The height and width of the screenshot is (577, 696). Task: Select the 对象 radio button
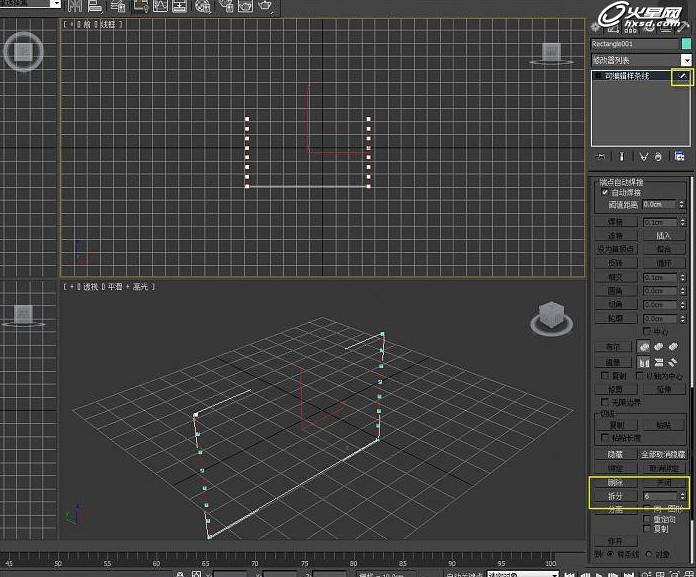click(x=651, y=553)
